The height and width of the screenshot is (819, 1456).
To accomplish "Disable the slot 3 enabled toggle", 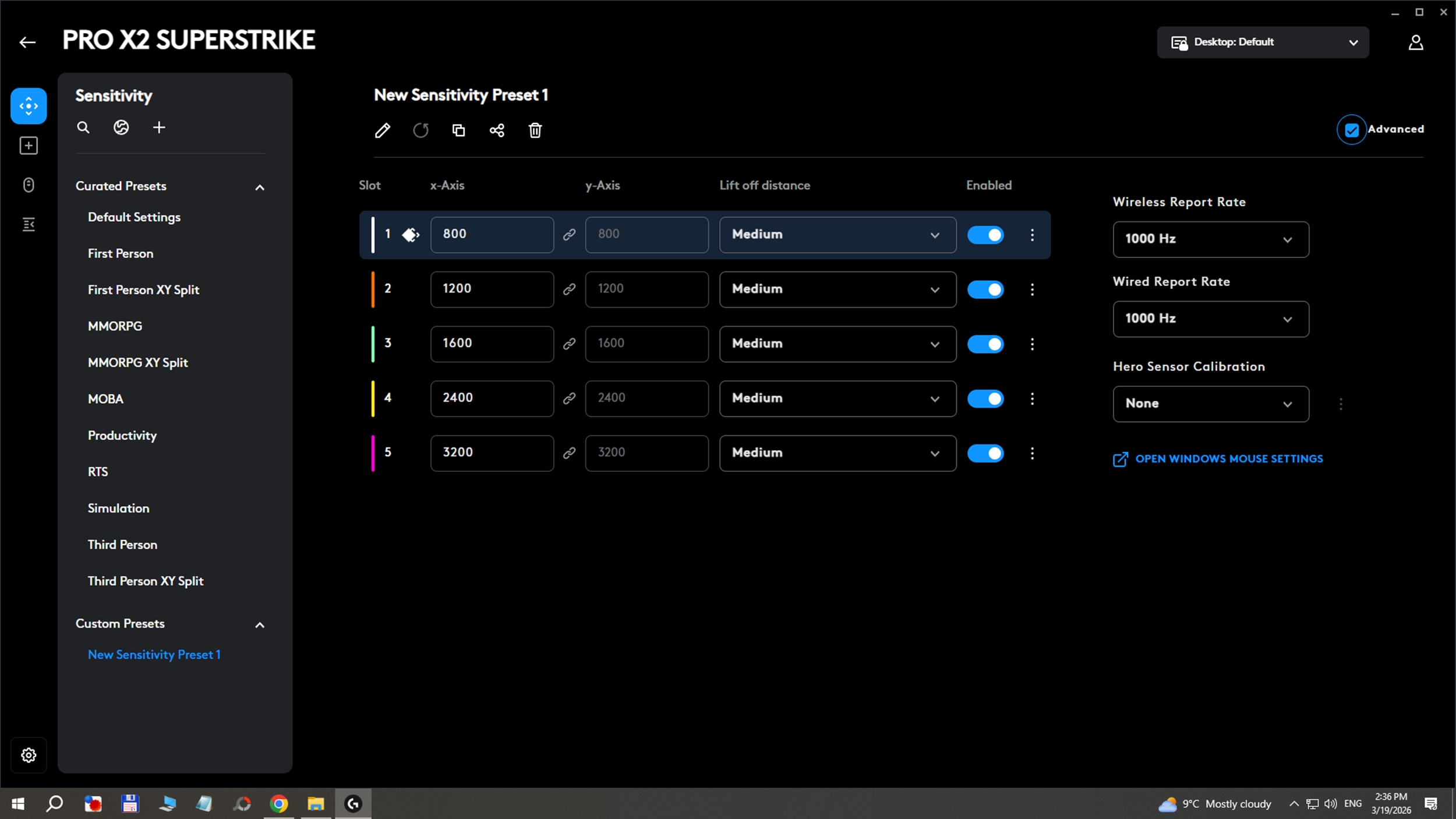I will tap(985, 344).
